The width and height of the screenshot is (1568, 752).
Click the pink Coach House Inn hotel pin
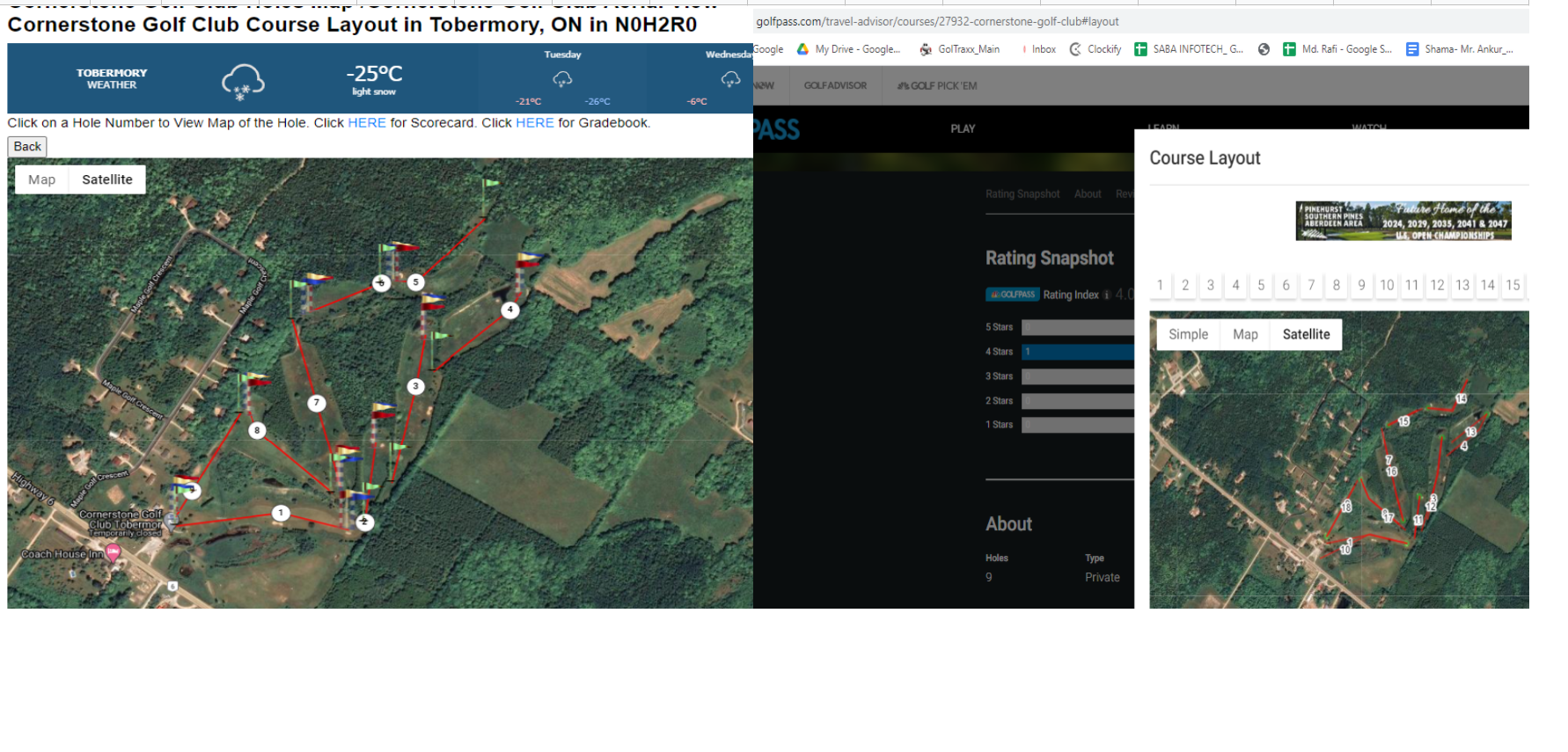113,552
